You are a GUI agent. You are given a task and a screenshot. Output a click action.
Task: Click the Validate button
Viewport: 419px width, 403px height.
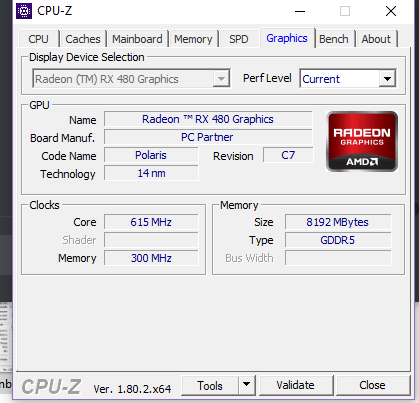296,385
